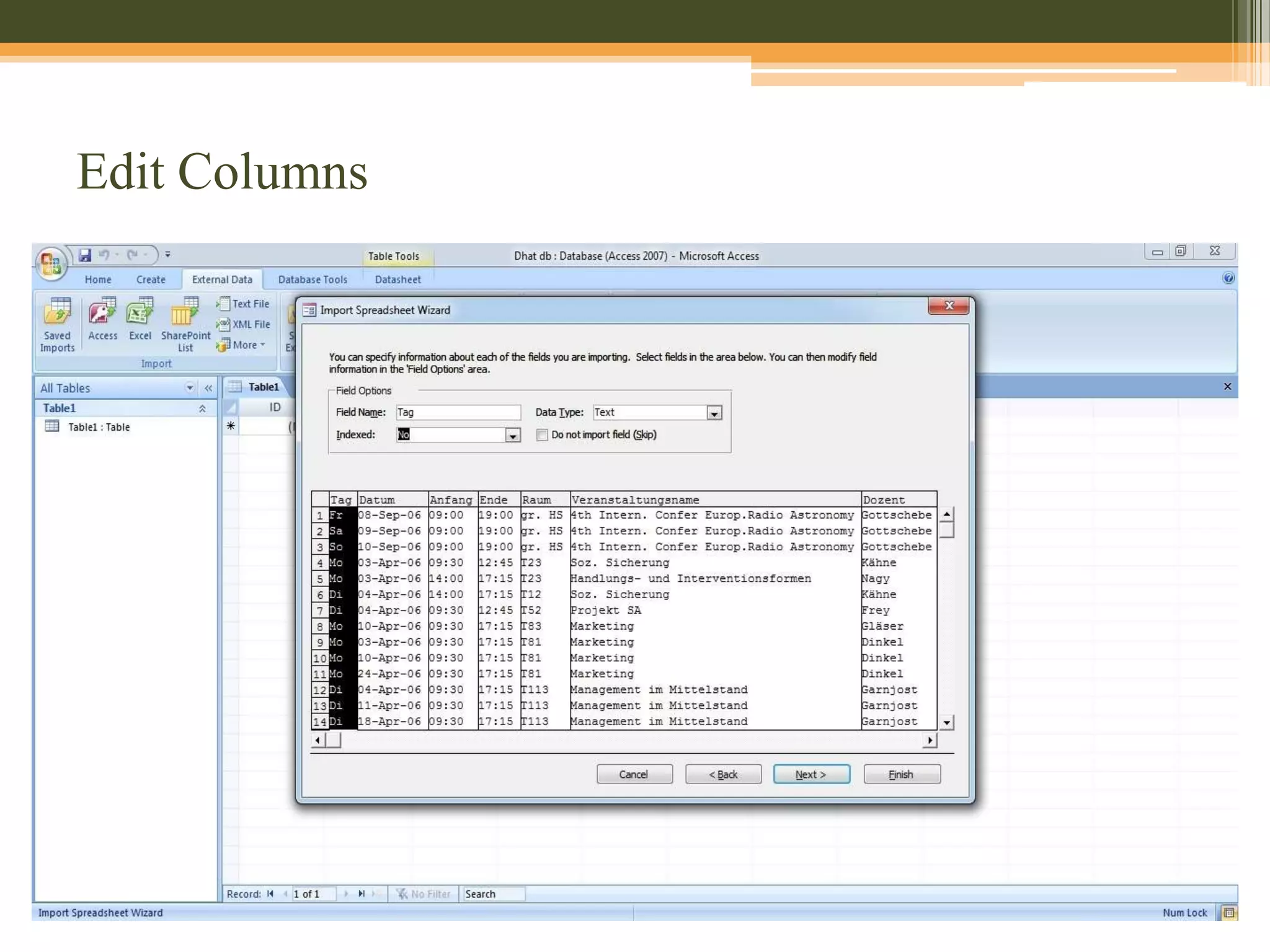
Task: Import a Text File
Action: coord(243,304)
